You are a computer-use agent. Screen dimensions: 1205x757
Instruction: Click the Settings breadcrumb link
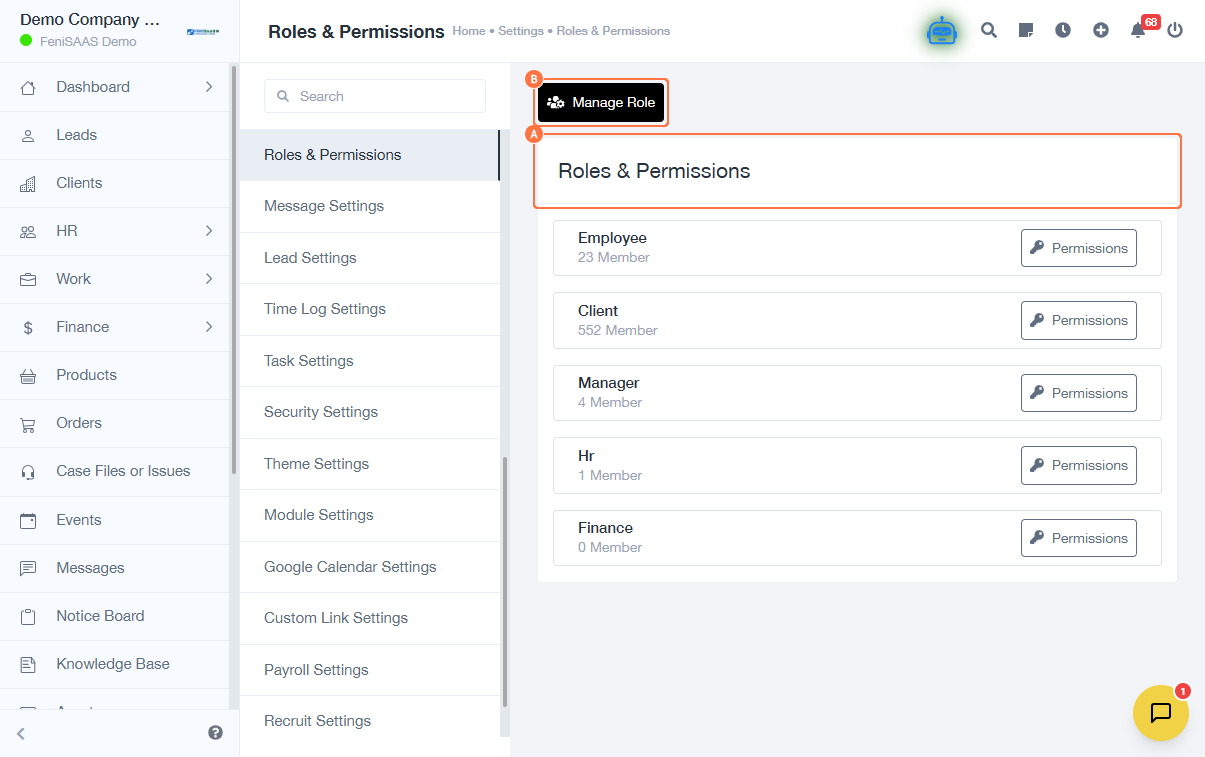coord(521,31)
